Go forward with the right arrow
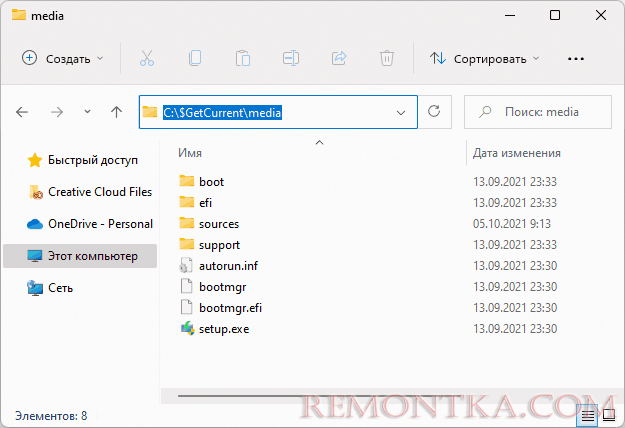 pos(57,112)
